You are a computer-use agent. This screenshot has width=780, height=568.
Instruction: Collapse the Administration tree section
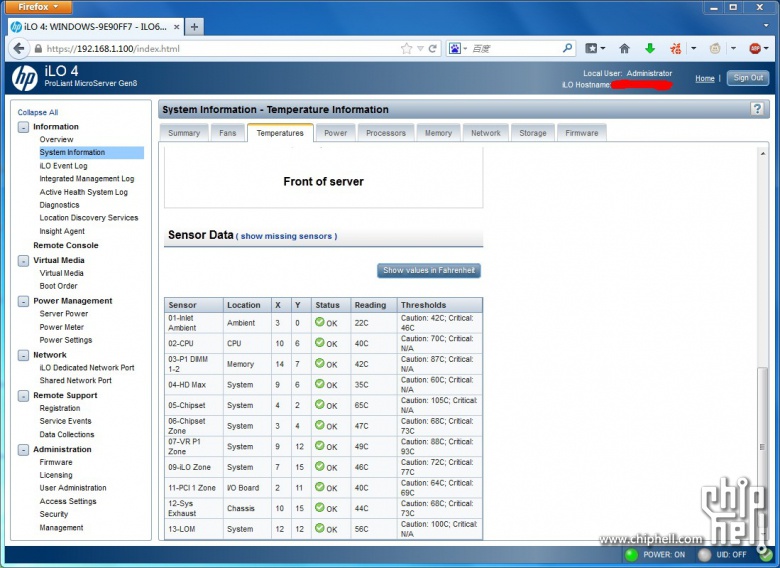tap(23, 450)
